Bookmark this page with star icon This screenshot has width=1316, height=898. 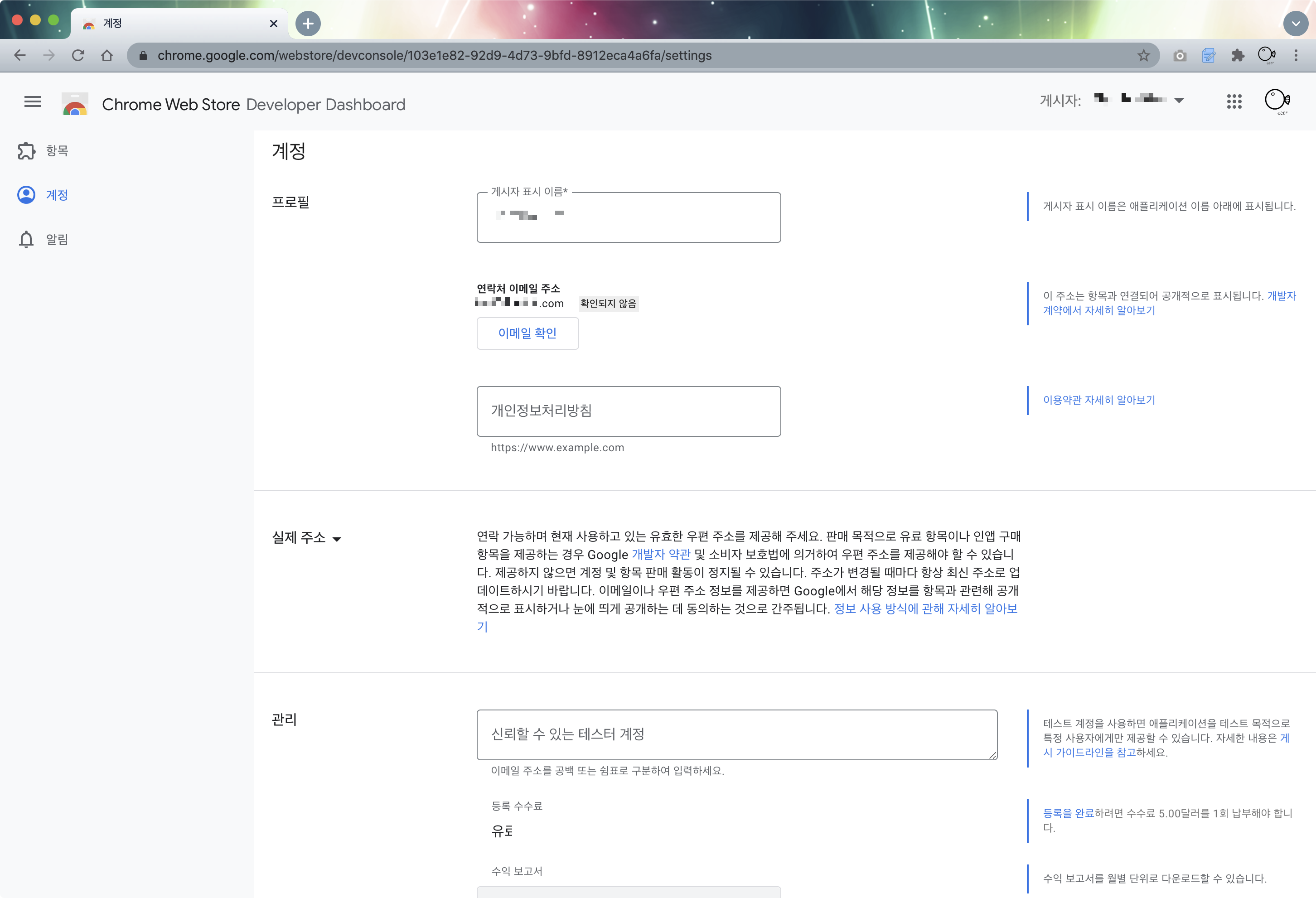(1143, 55)
